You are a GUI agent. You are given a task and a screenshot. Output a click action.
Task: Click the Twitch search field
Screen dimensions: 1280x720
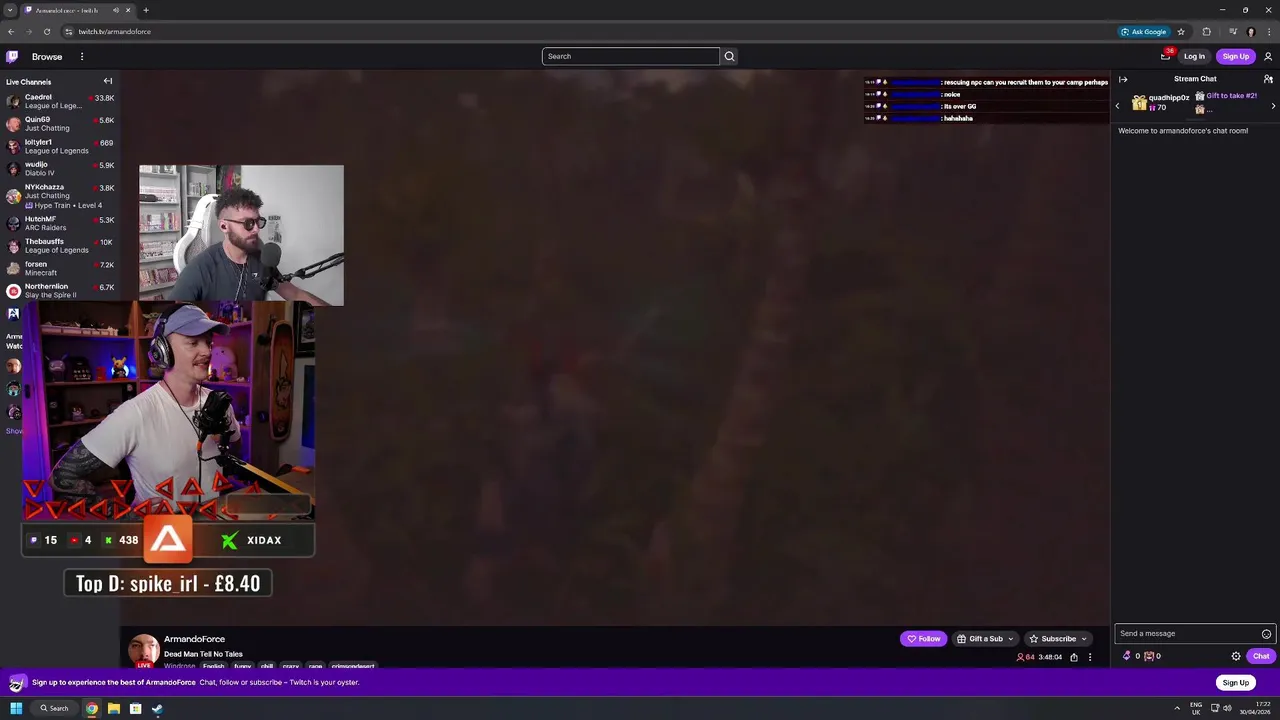630,56
